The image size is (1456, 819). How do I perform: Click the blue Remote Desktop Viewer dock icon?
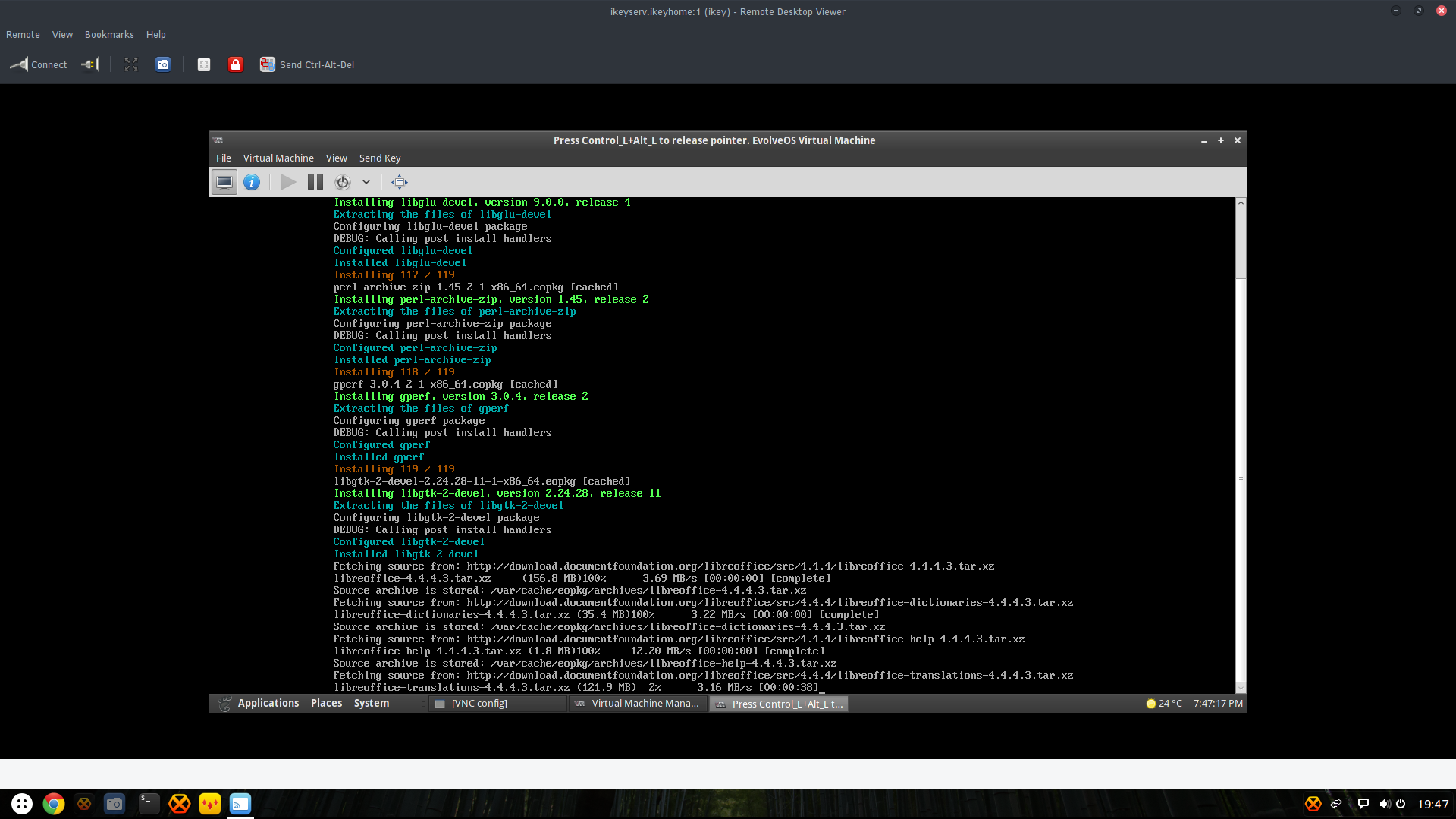point(240,804)
